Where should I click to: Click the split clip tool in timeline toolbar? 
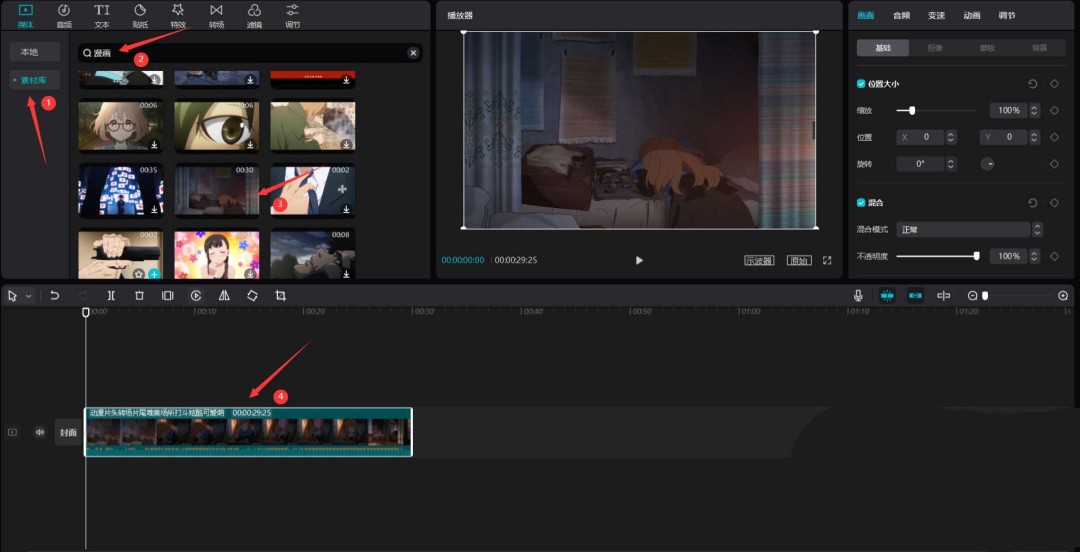111,296
